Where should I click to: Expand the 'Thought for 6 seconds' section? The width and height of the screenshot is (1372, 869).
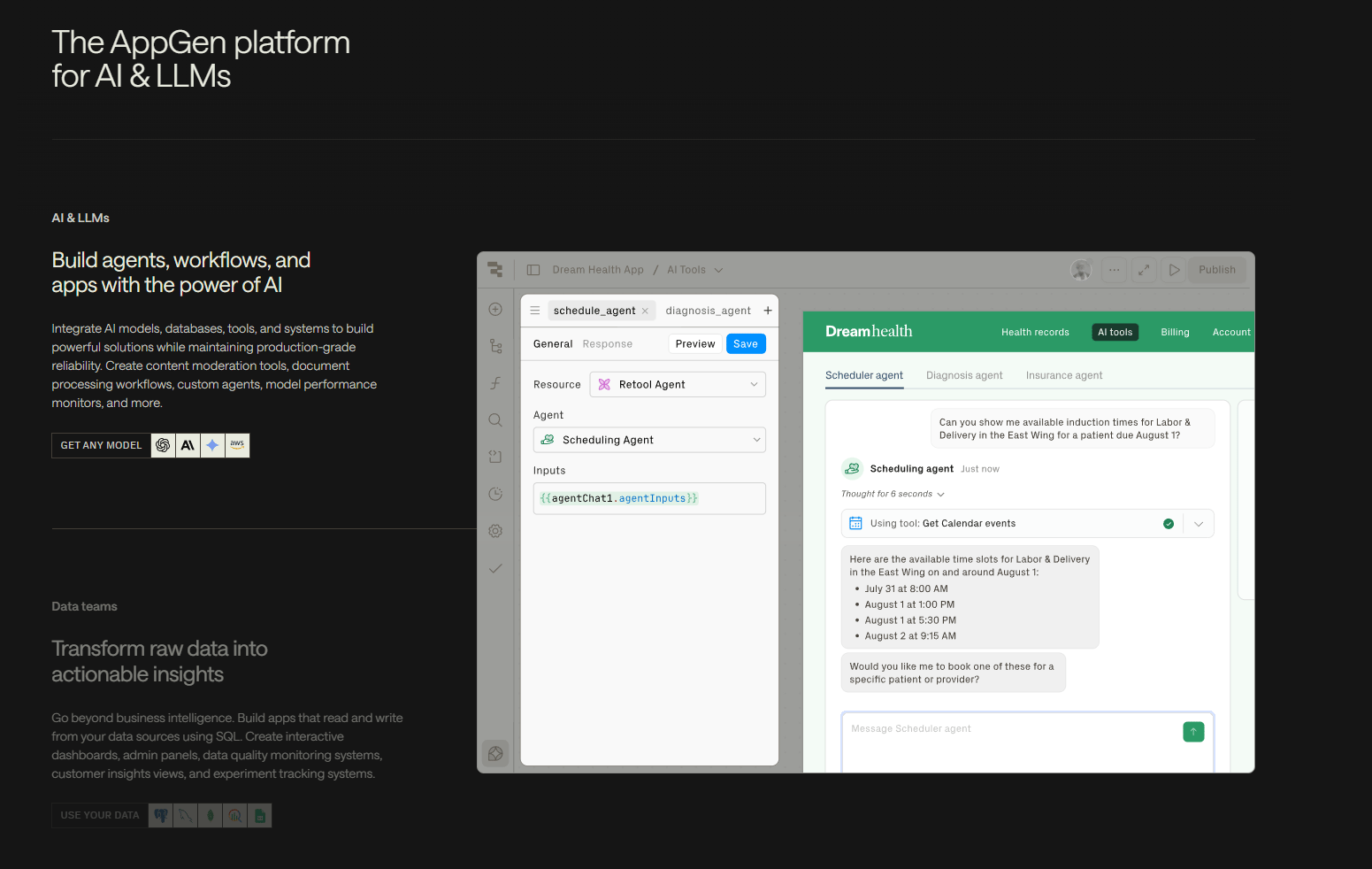coord(893,494)
